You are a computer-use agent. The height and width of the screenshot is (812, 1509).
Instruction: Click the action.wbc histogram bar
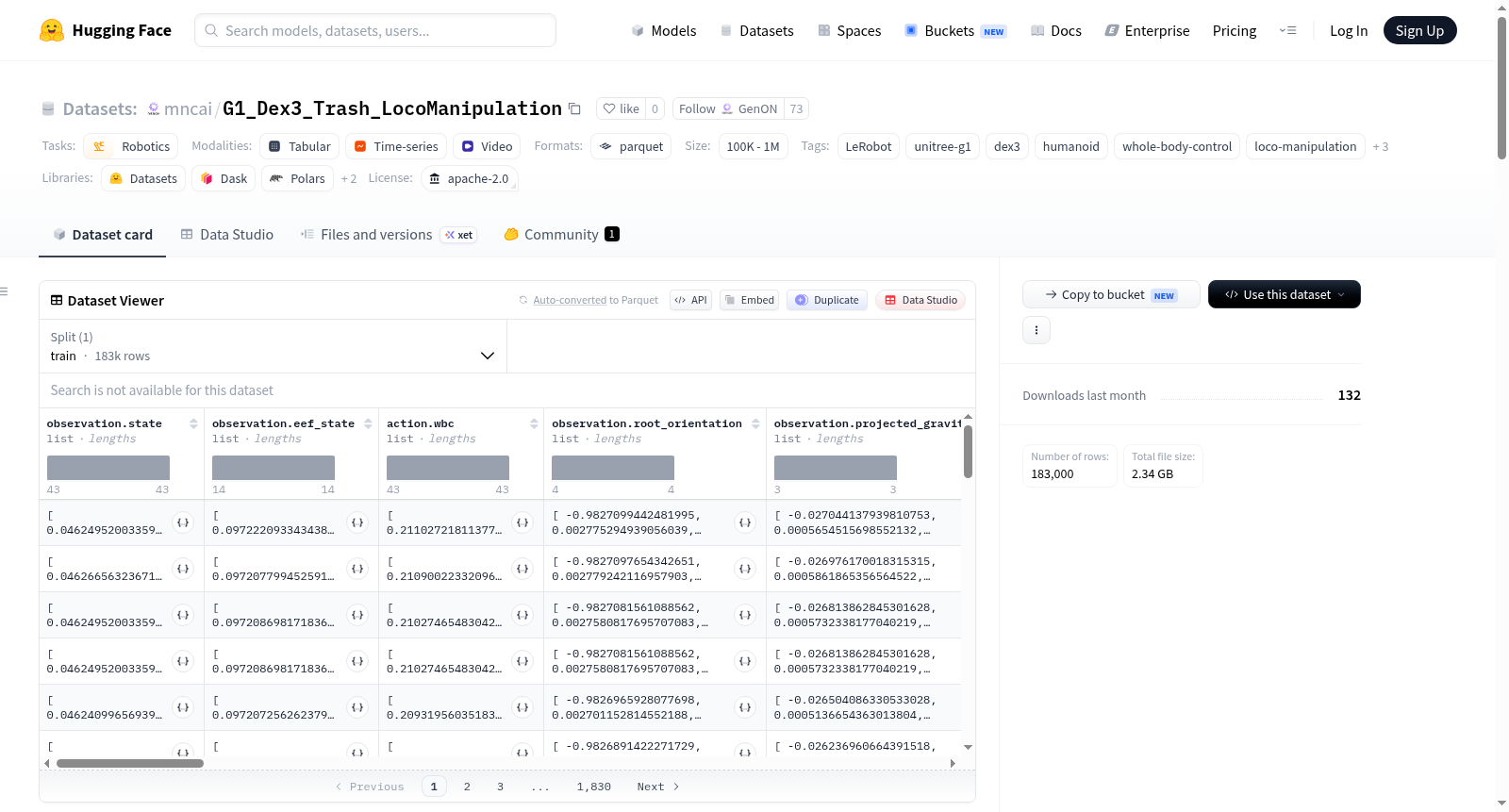448,468
